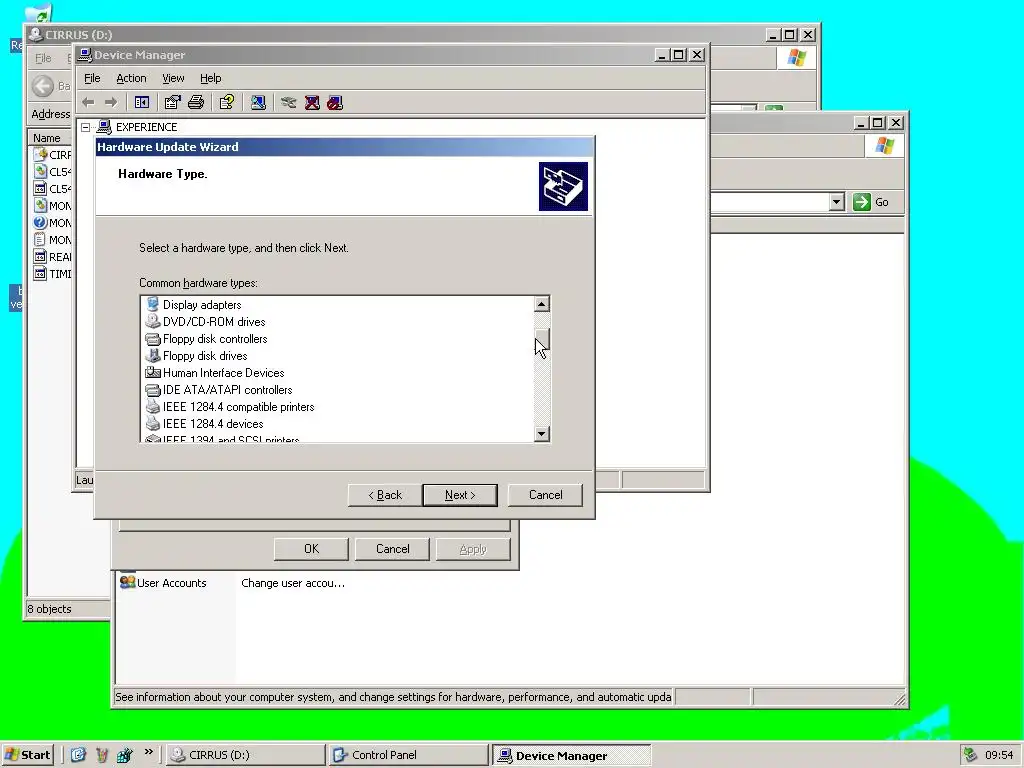The width and height of the screenshot is (1024, 768).
Task: Click Scan for hardware changes toolbar icon
Action: click(258, 103)
